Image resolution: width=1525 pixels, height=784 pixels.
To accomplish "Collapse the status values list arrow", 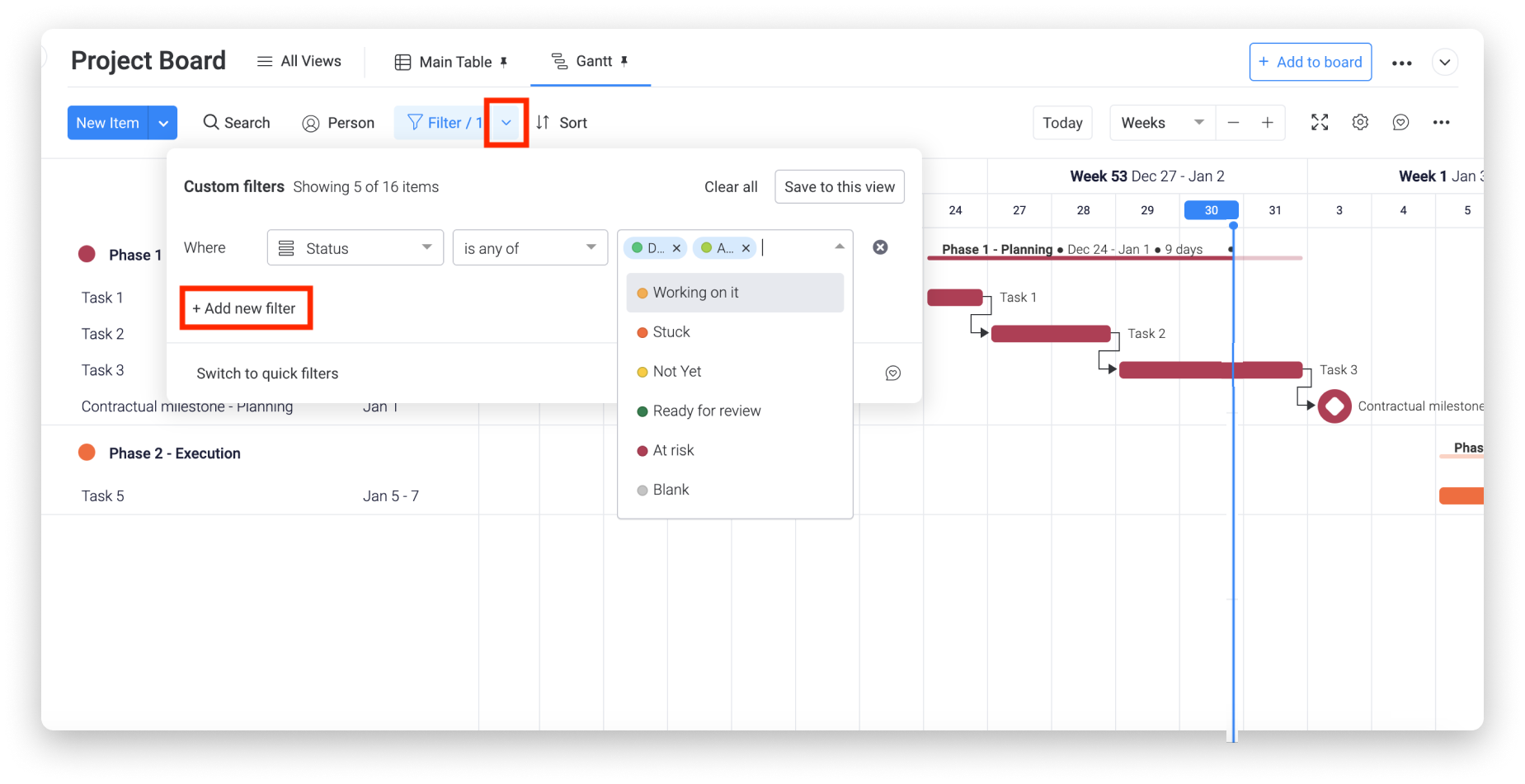I will [839, 247].
